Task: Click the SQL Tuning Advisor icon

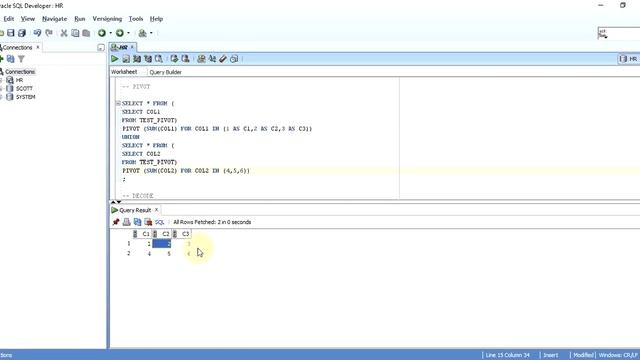Action: point(159,59)
